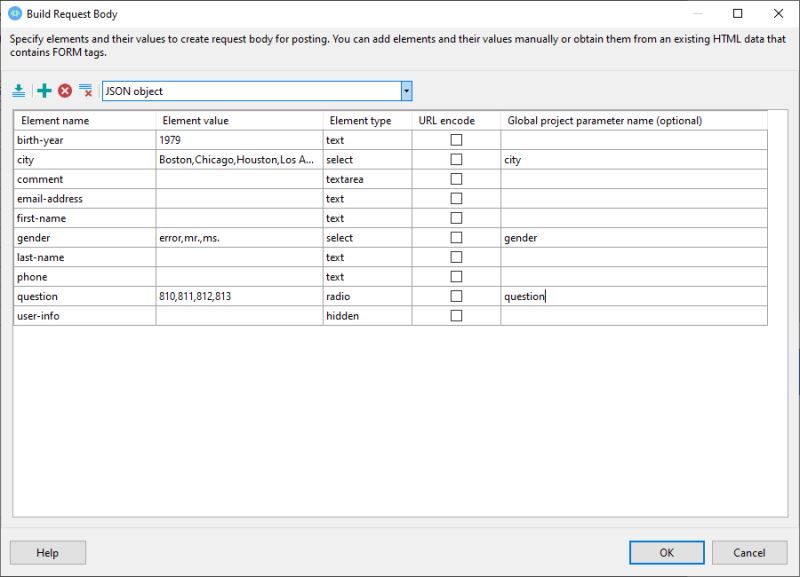The image size is (800, 577).
Task: Click the empty value cell of phone row
Action: click(239, 277)
